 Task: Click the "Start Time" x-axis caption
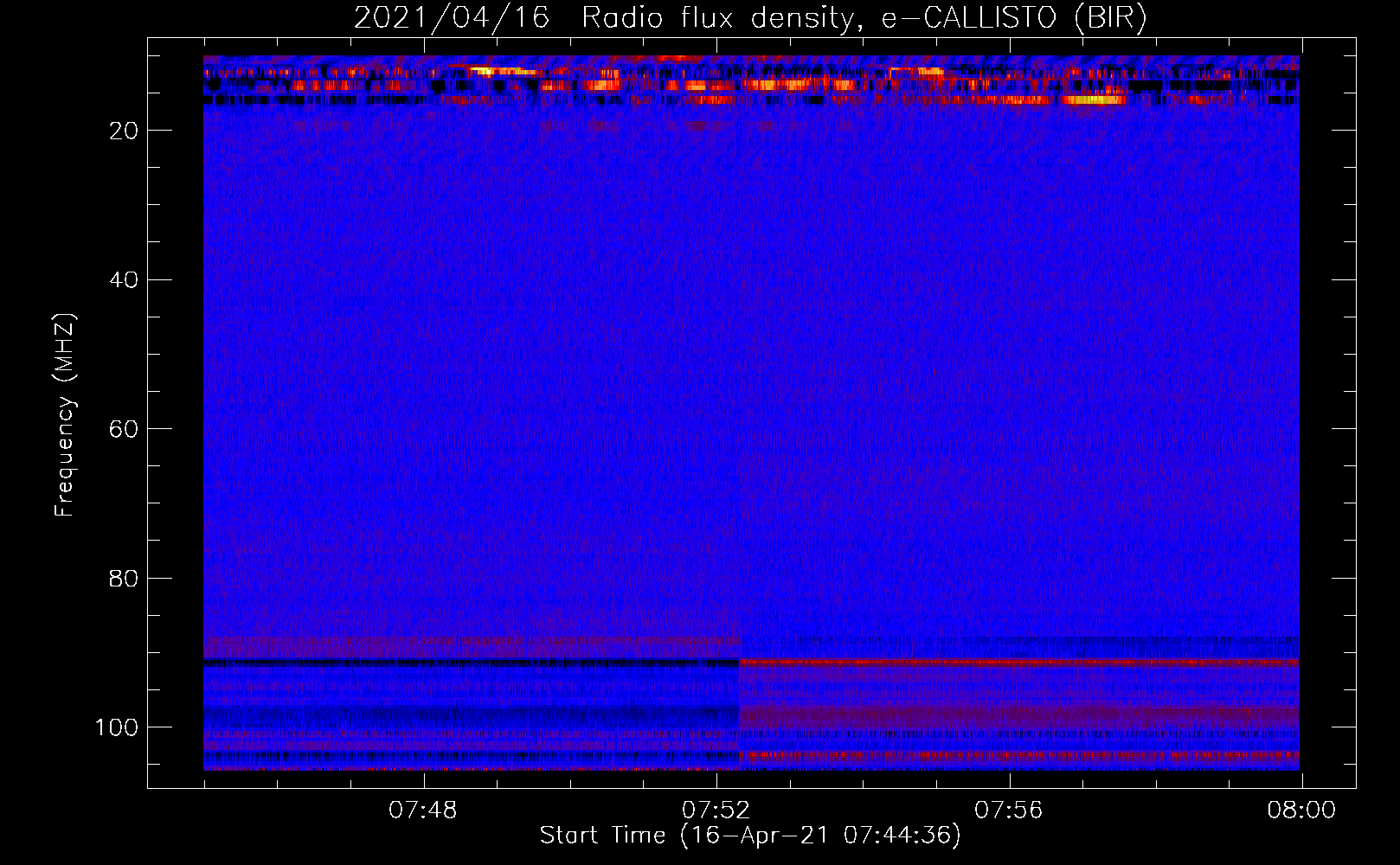tap(602, 836)
